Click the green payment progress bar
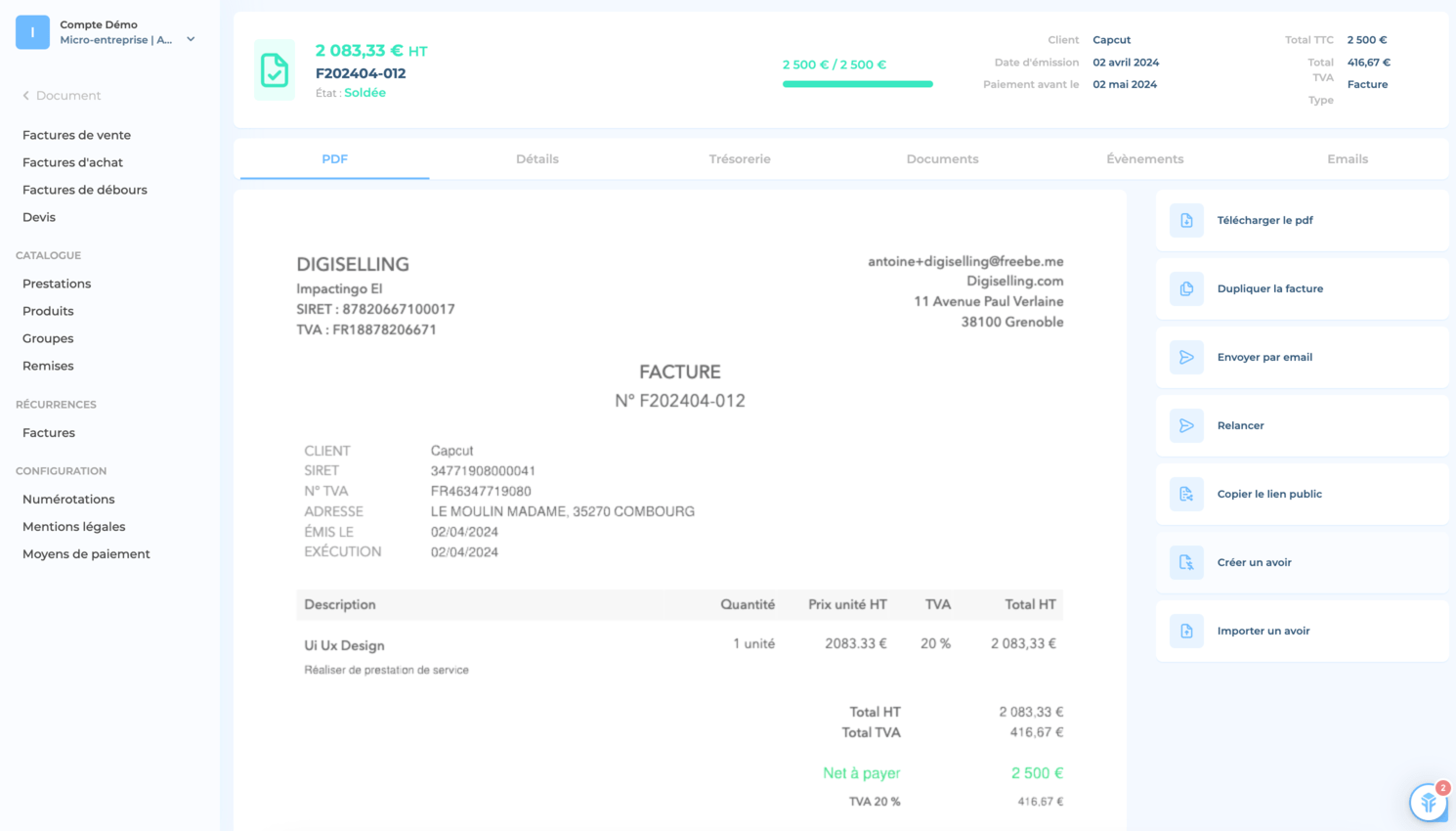 click(x=857, y=84)
